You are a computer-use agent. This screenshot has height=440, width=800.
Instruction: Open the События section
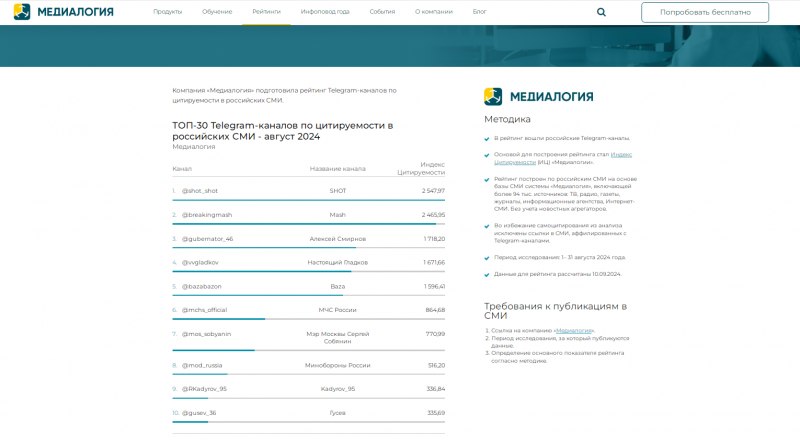pyautogui.click(x=382, y=12)
